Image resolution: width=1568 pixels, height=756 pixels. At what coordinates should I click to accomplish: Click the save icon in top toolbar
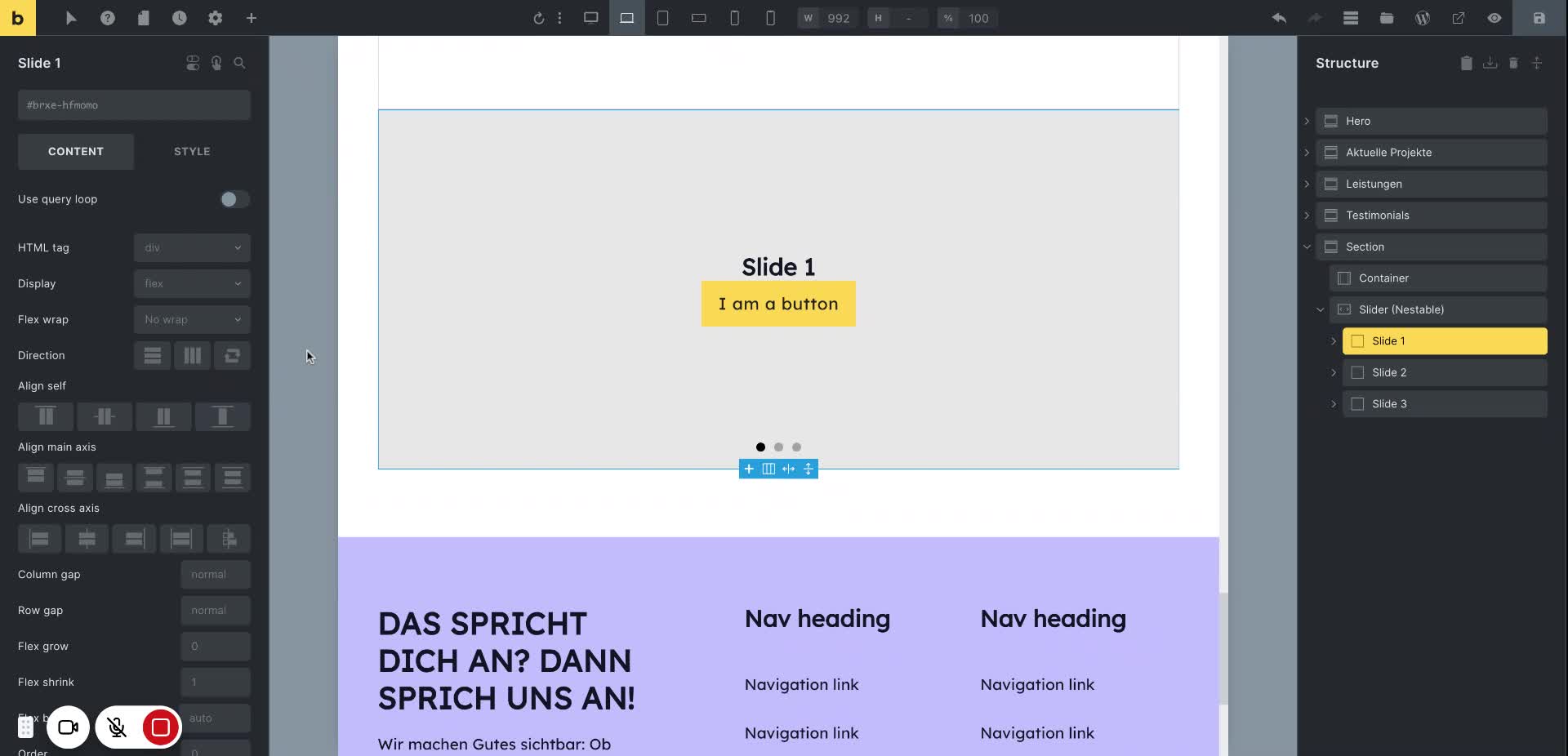(1539, 18)
